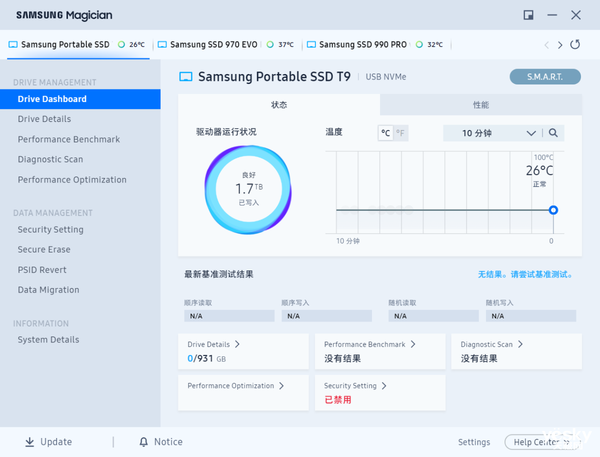Expand the Security Setting card chevron
Viewport: 600px width, 457px height.
coord(384,385)
